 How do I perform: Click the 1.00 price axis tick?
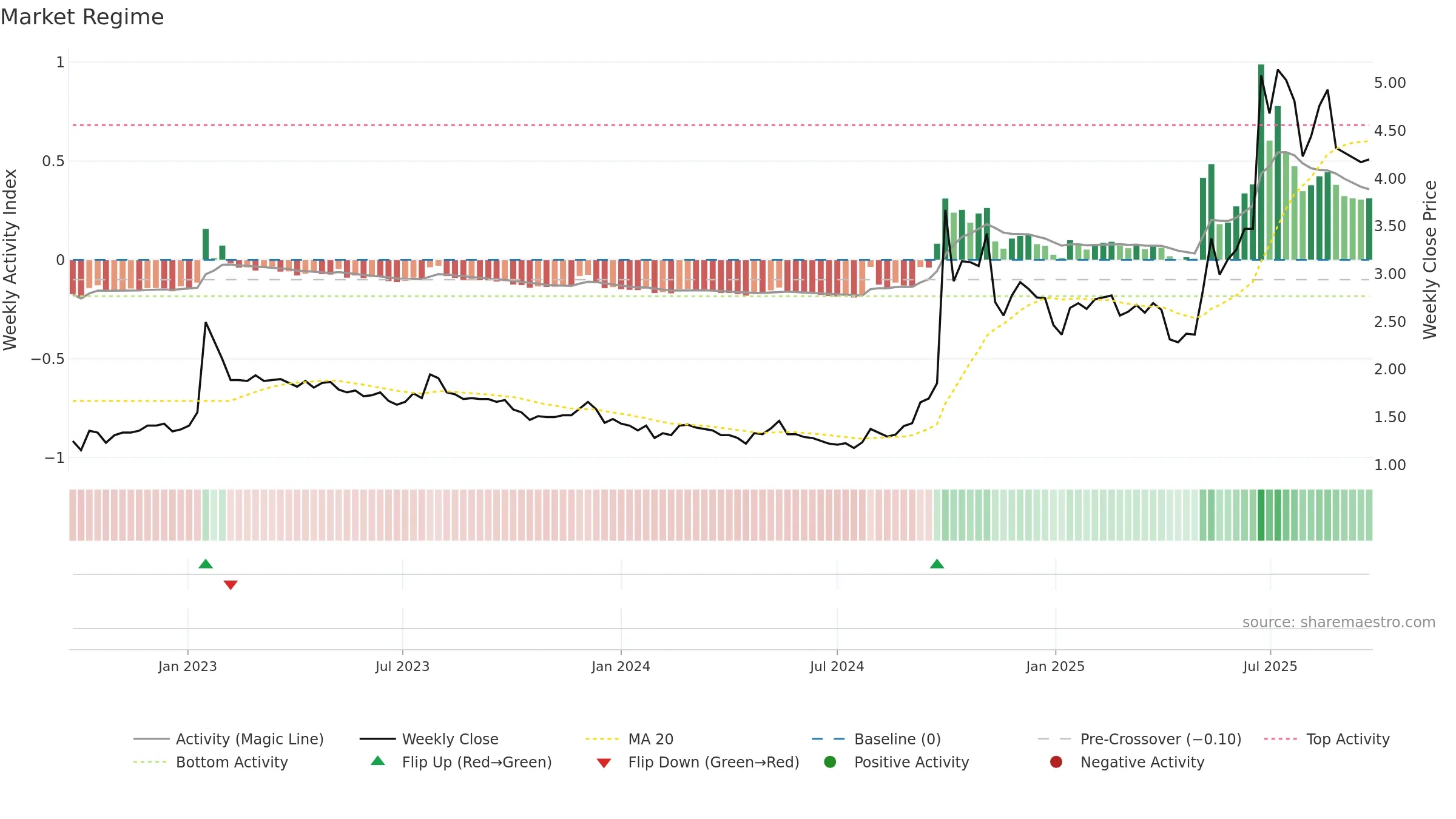pos(1390,465)
